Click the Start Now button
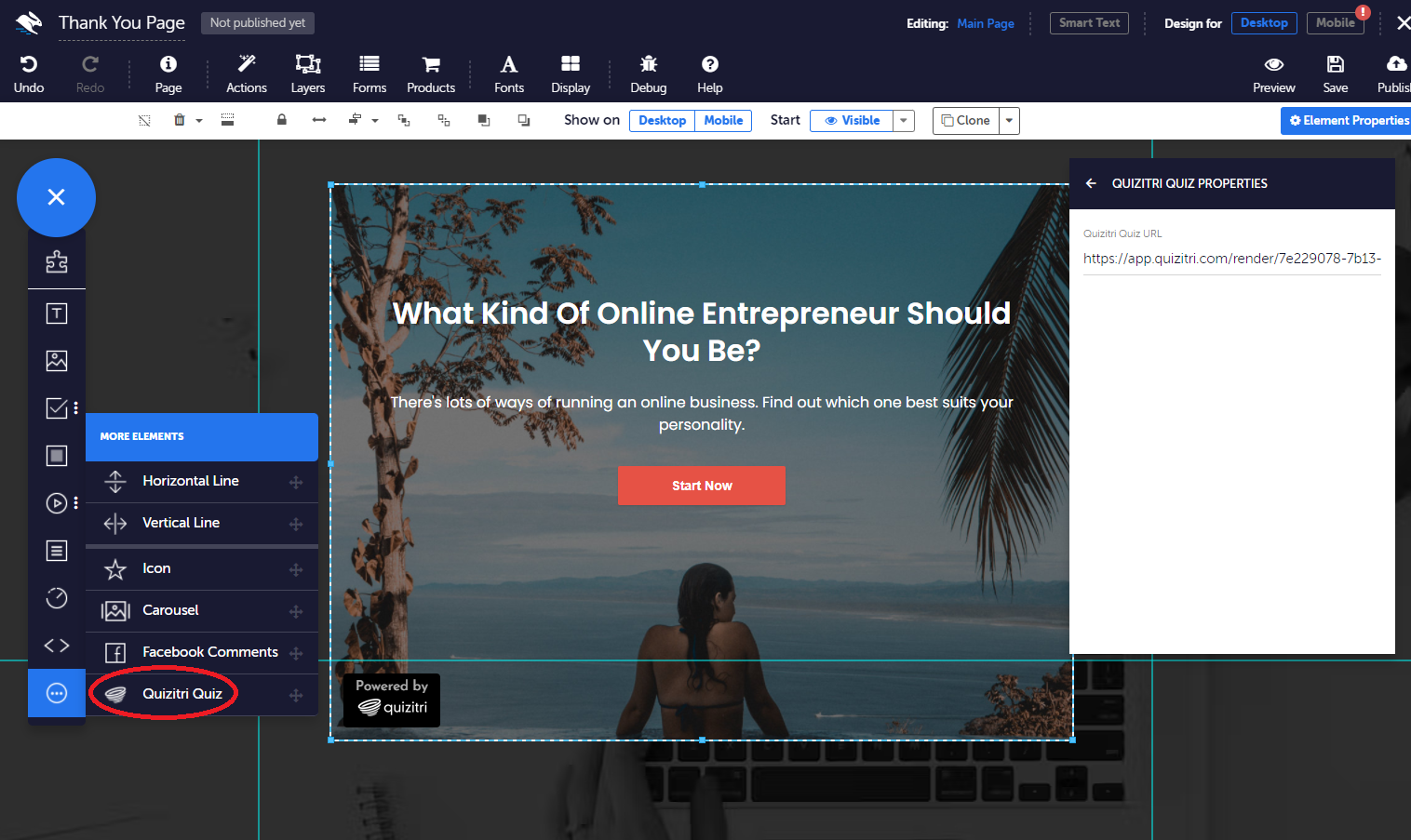The image size is (1411, 840). click(702, 486)
